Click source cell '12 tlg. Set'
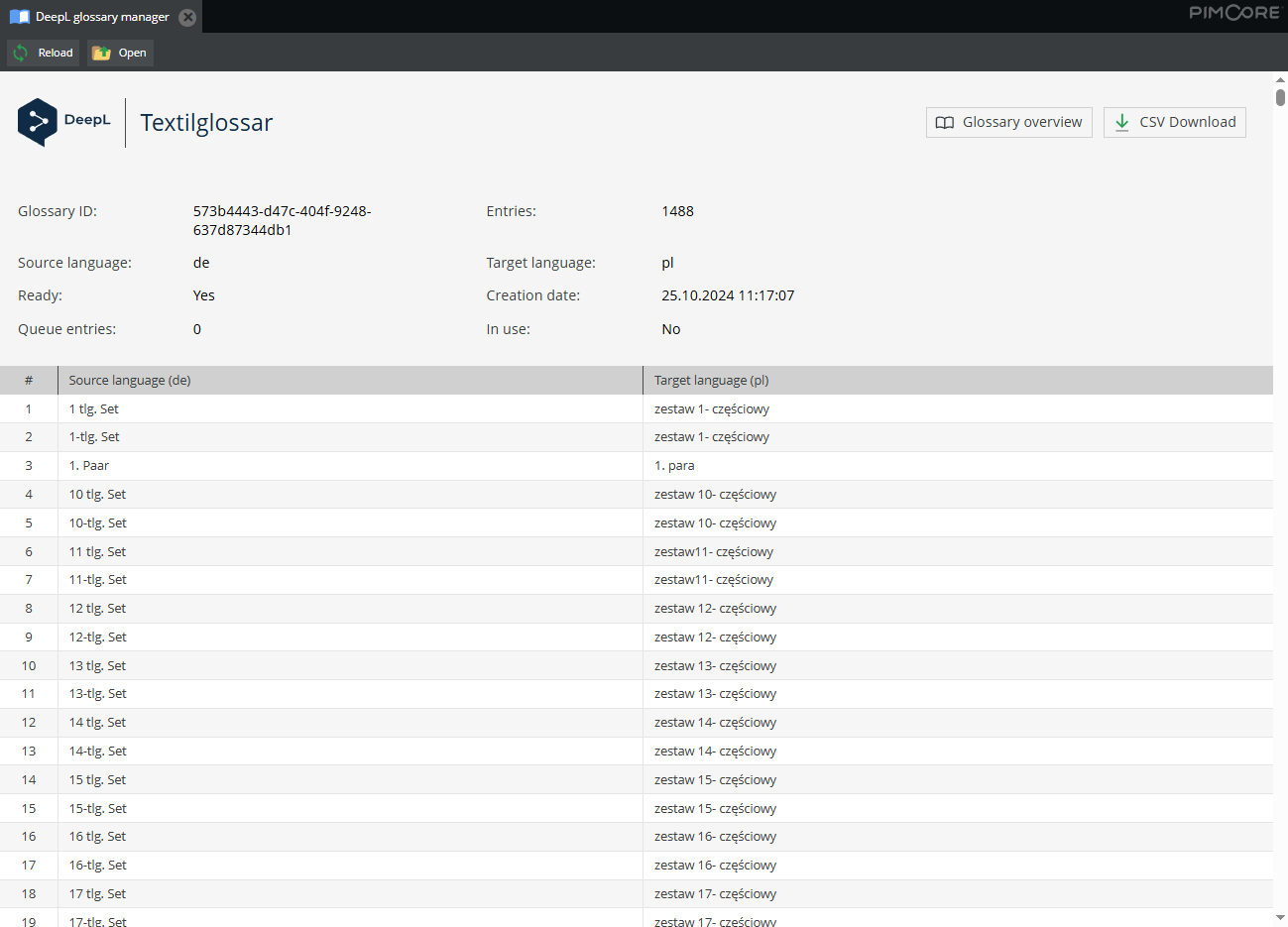Image resolution: width=1288 pixels, height=927 pixels. point(351,609)
